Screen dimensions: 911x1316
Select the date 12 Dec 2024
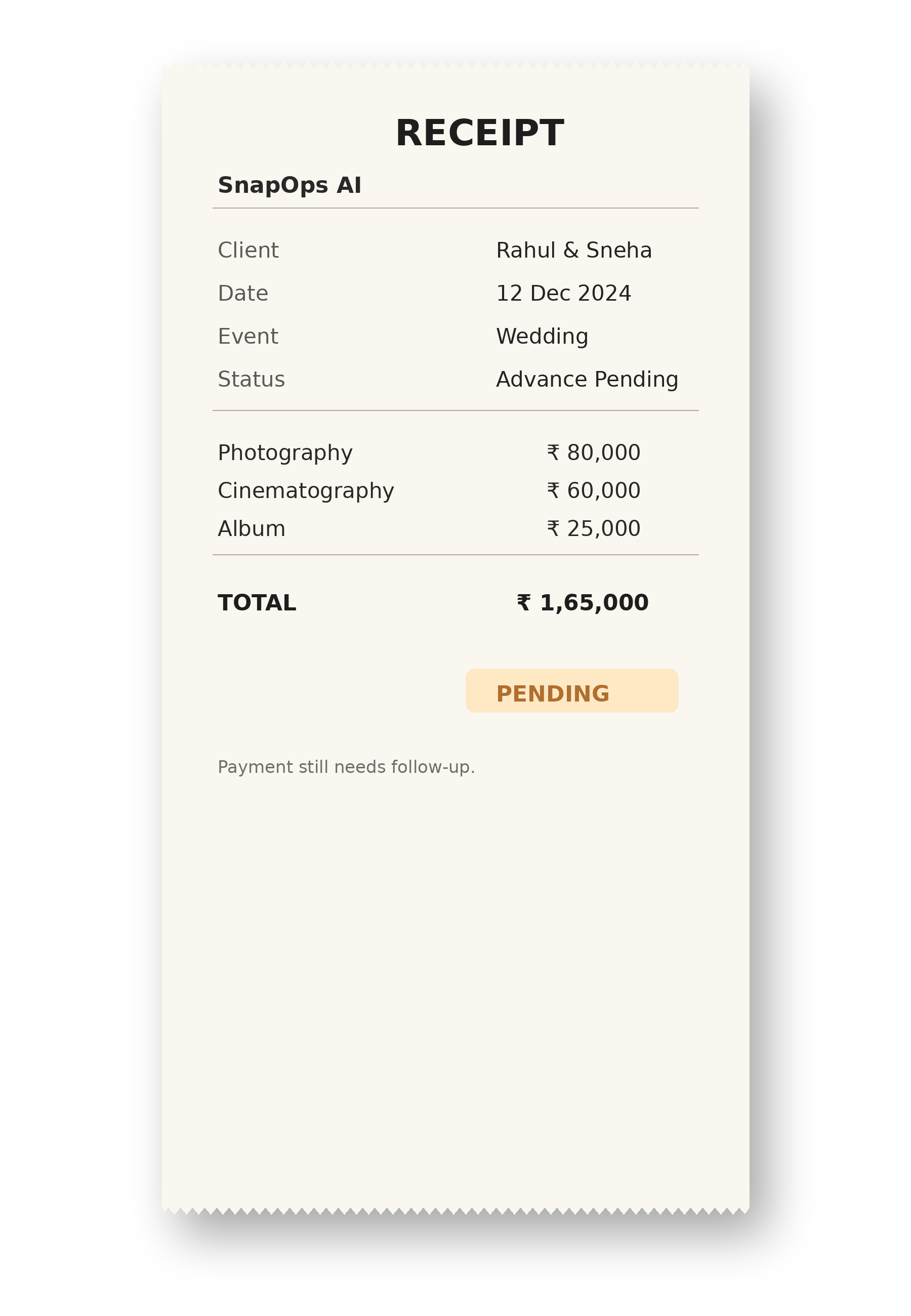point(563,294)
